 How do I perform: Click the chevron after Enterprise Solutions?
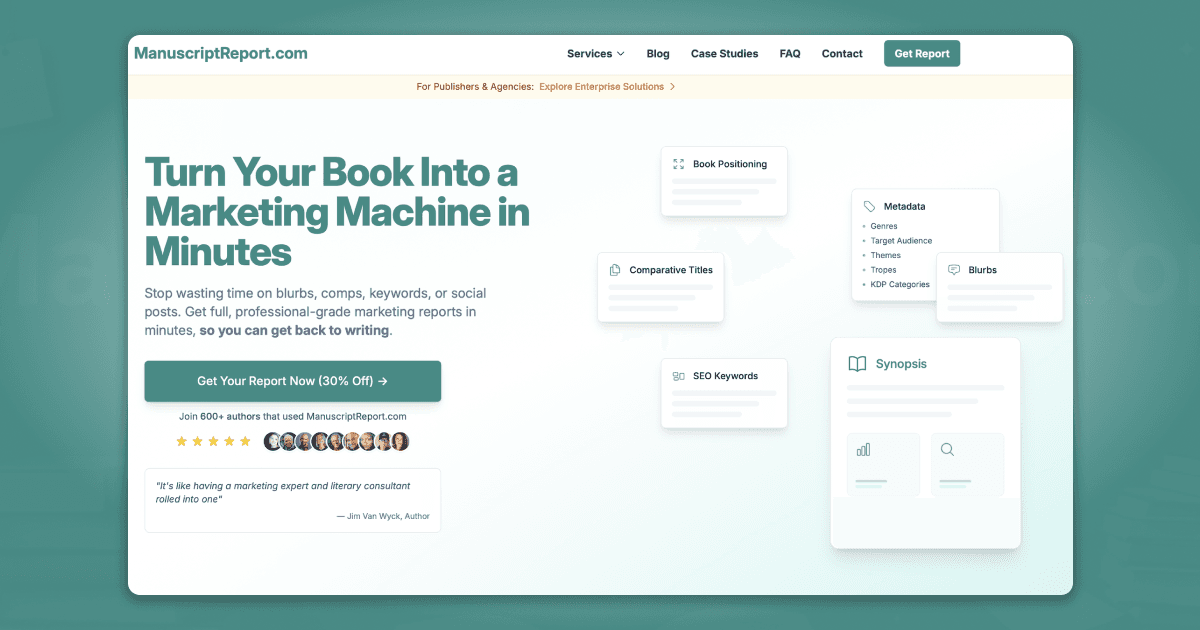pyautogui.click(x=672, y=87)
